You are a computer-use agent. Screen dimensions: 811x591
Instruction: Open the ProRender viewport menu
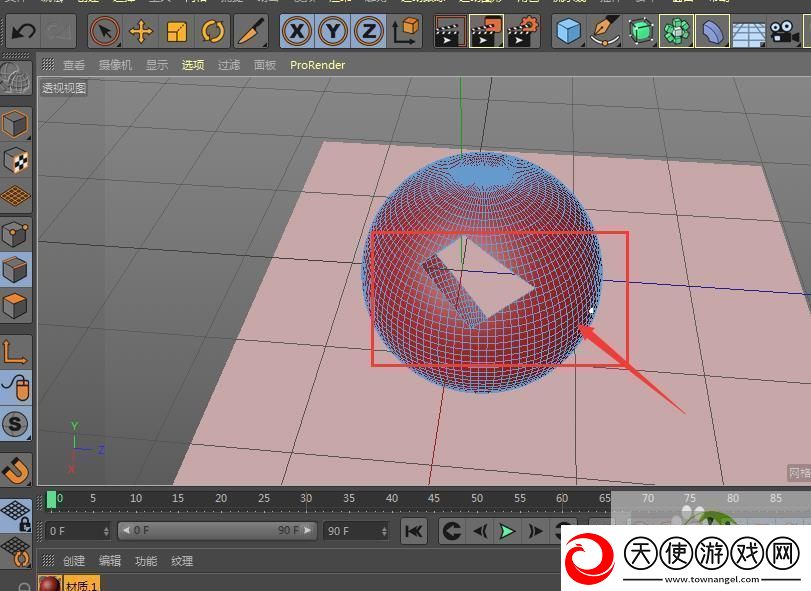318,65
